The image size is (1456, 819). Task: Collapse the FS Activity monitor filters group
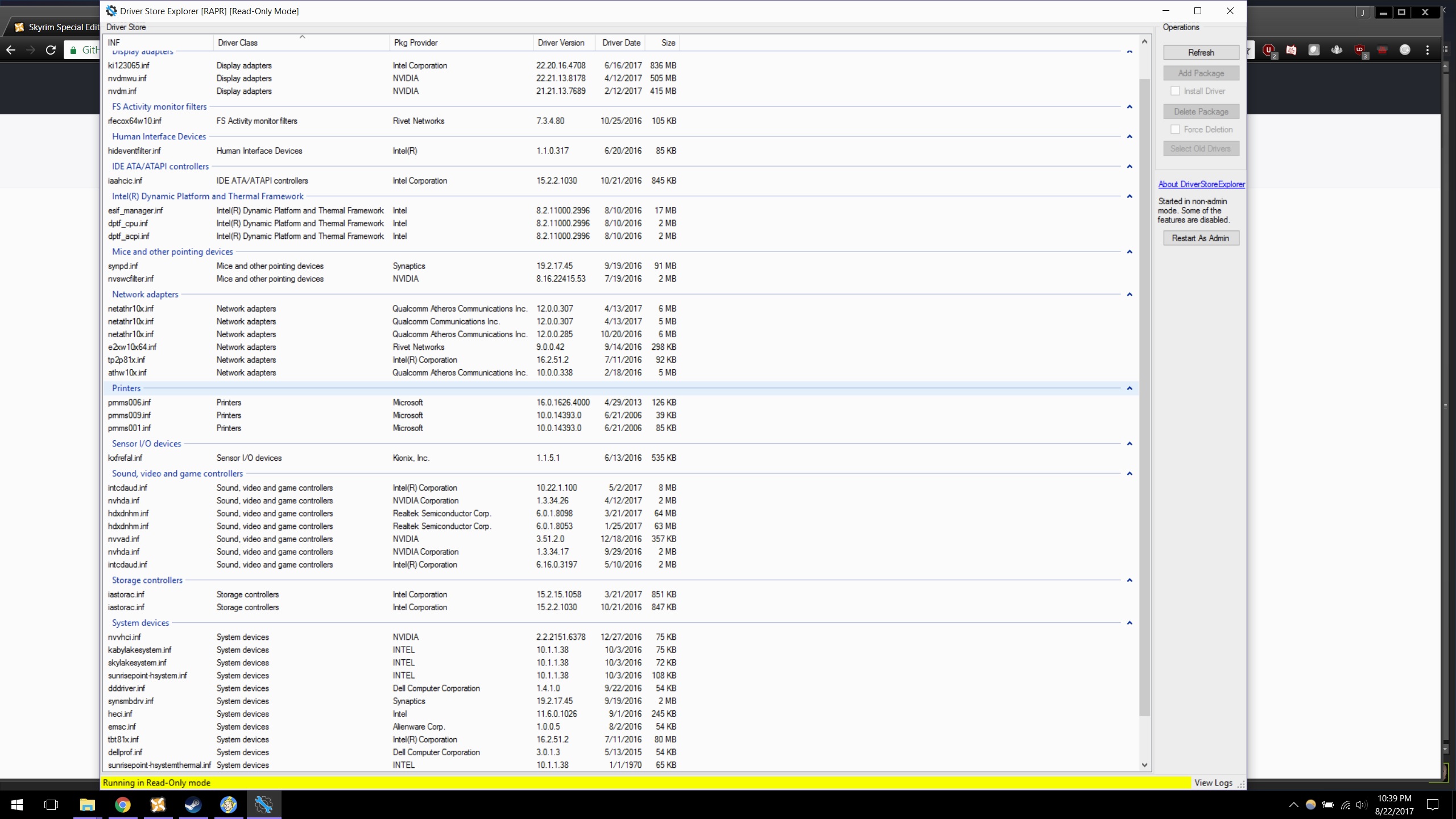(x=1130, y=107)
